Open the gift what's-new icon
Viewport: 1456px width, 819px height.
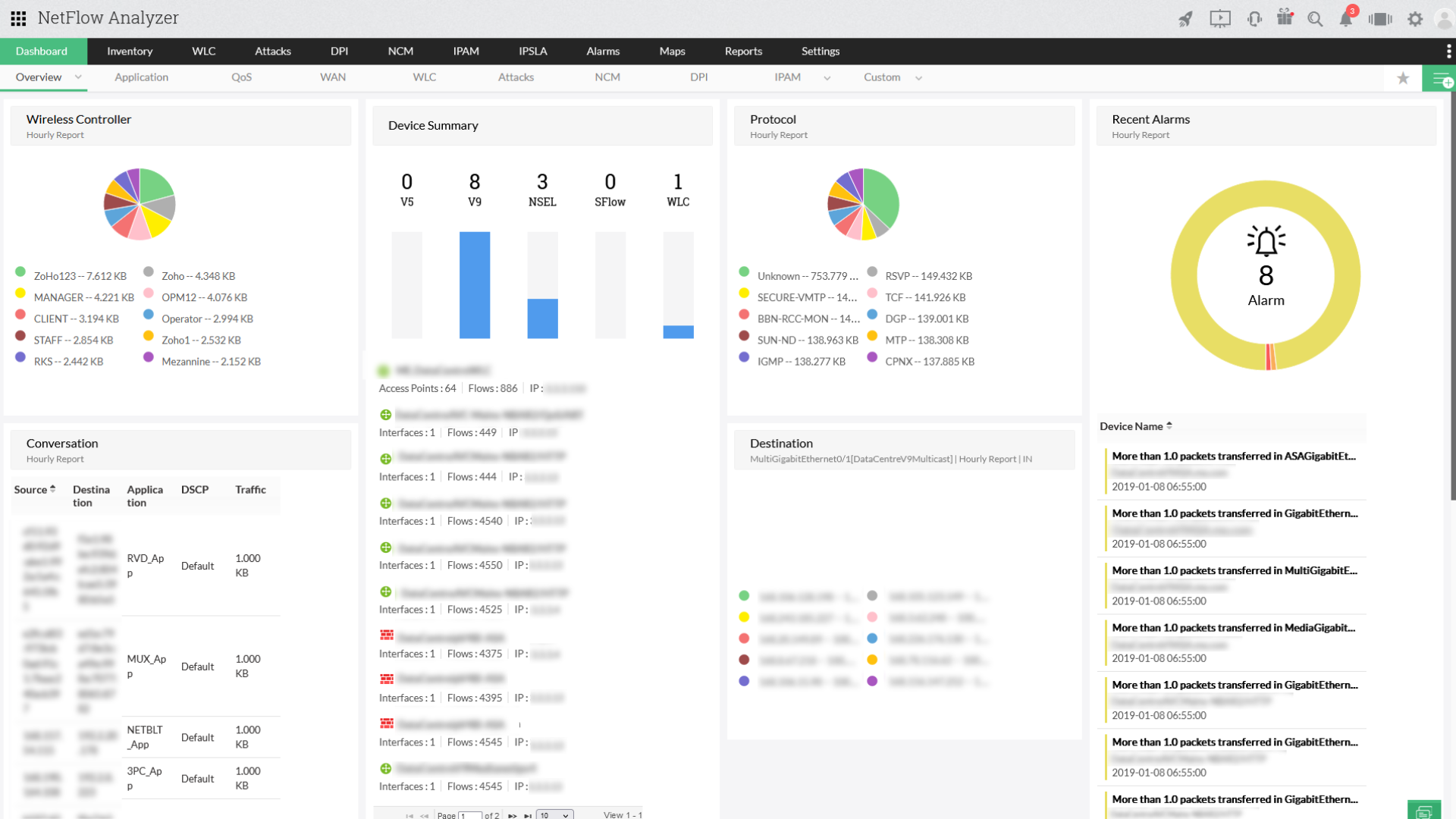[1285, 17]
